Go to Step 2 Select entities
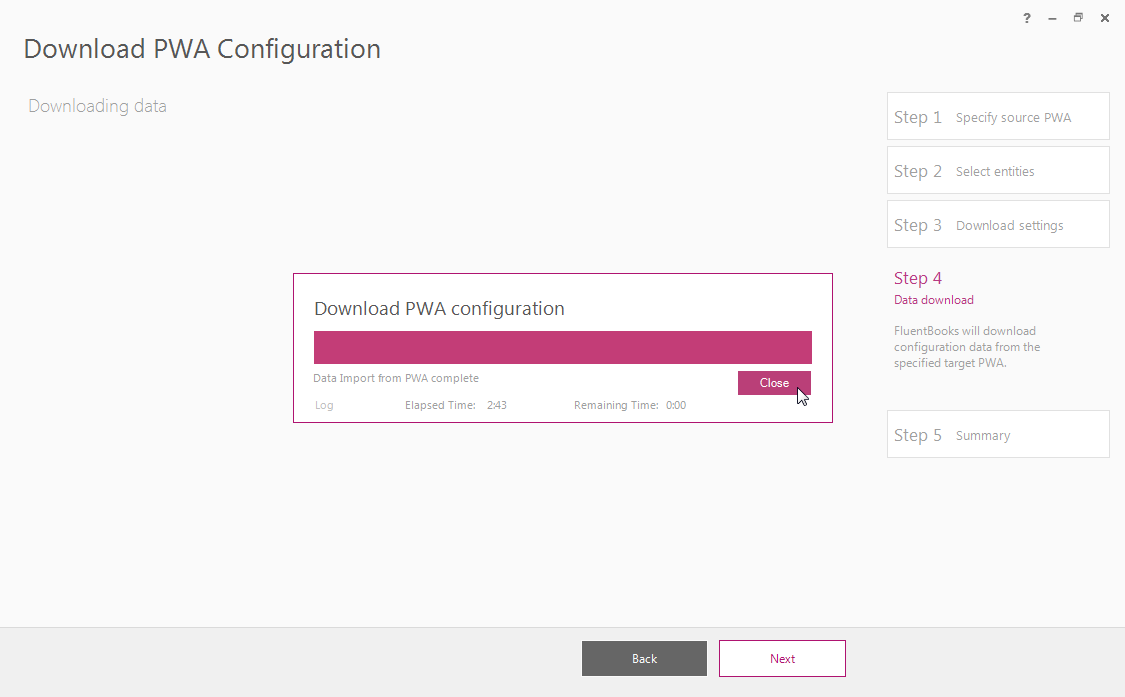Image resolution: width=1125 pixels, height=697 pixels. 998,170
